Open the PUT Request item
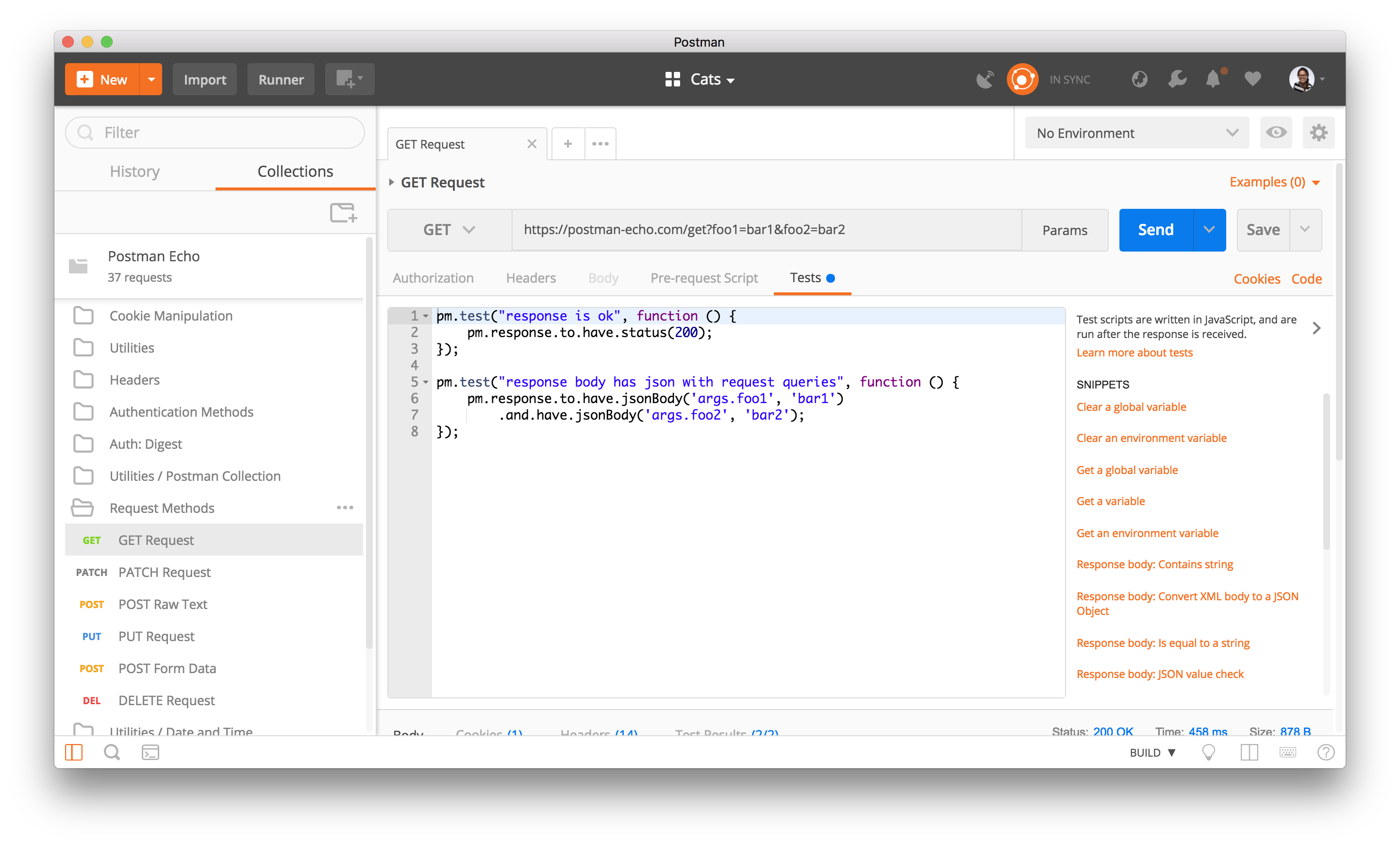This screenshot has height=846, width=1400. (214, 636)
